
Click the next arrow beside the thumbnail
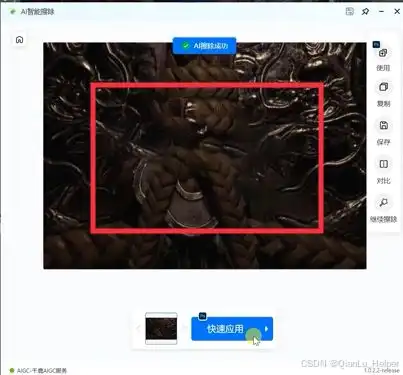click(x=184, y=328)
